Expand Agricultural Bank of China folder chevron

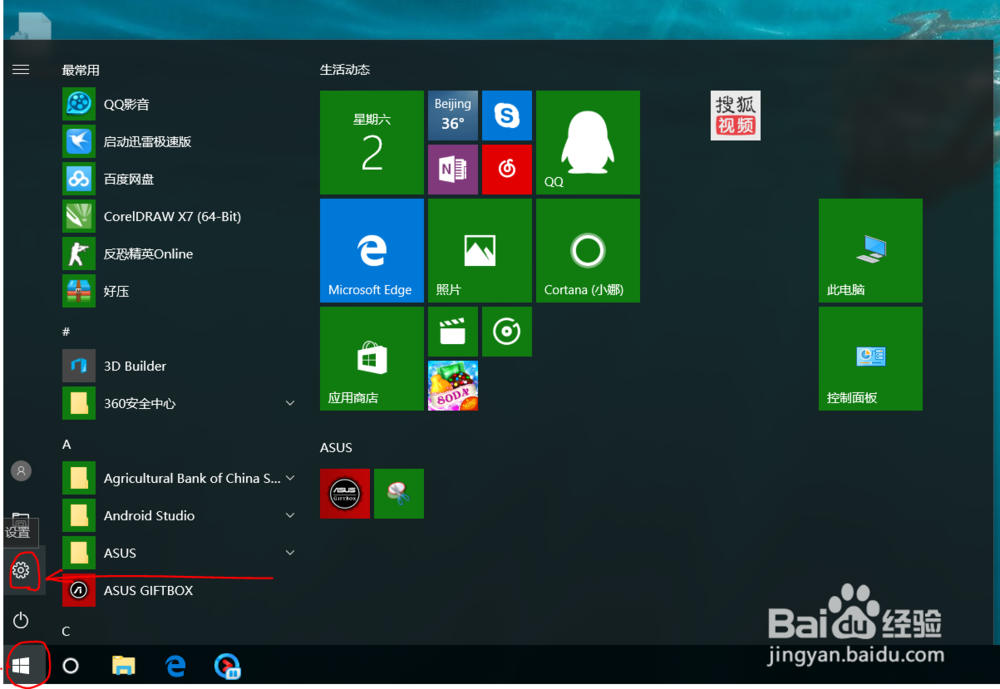[x=290, y=478]
